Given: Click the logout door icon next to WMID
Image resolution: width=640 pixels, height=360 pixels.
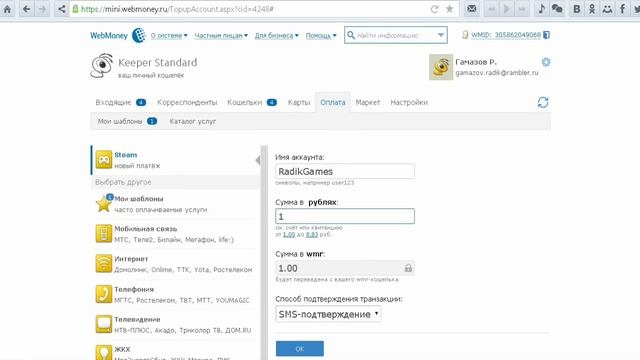Looking at the screenshot, I should (x=547, y=35).
